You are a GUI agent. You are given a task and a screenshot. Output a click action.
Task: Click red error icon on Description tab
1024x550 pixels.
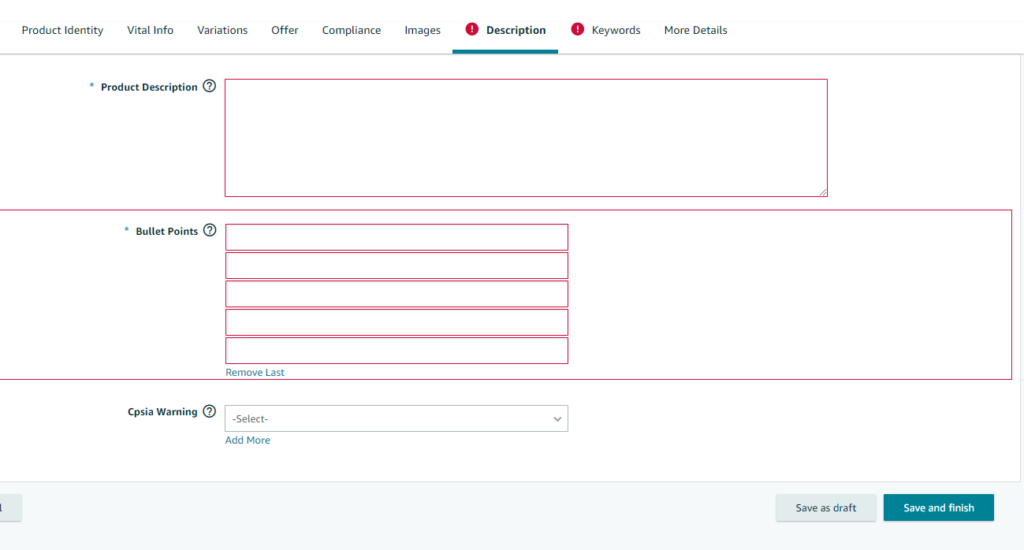472,30
